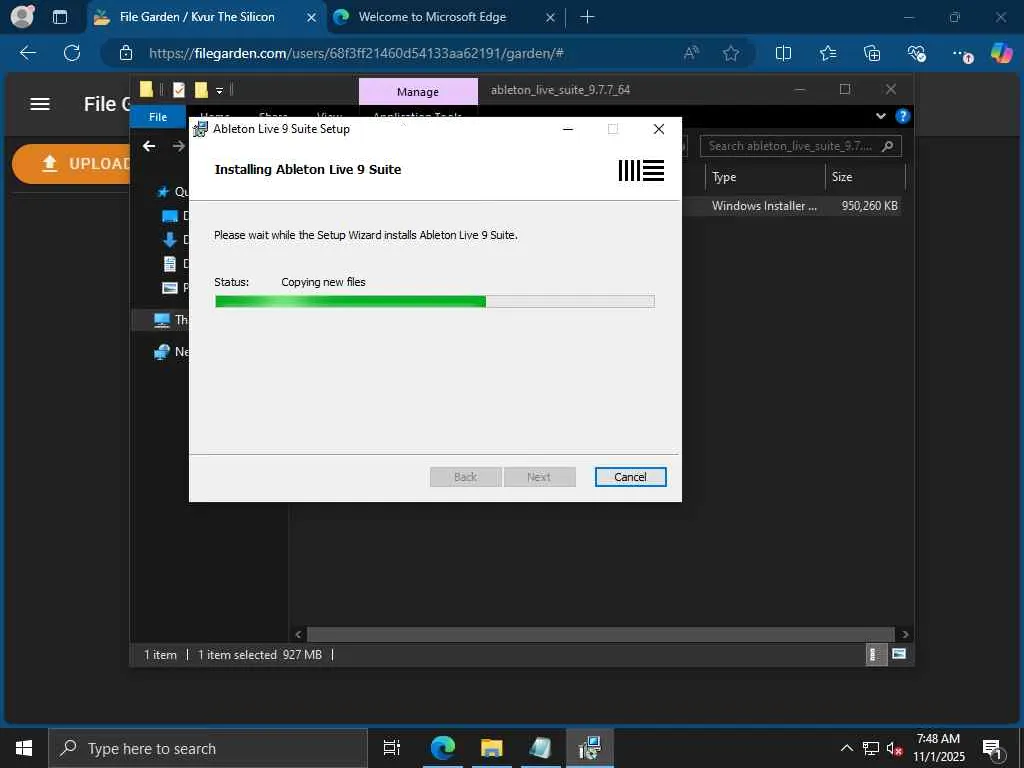
Task: Open Browser essentials heart icon
Action: point(916,53)
